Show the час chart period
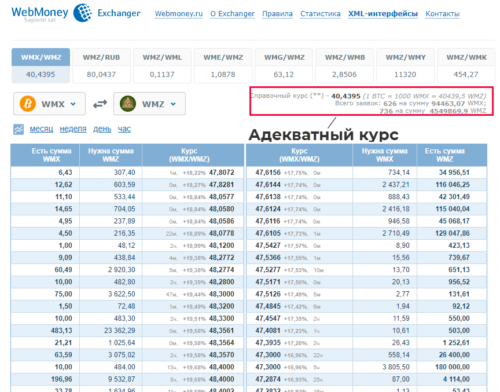 click(124, 129)
